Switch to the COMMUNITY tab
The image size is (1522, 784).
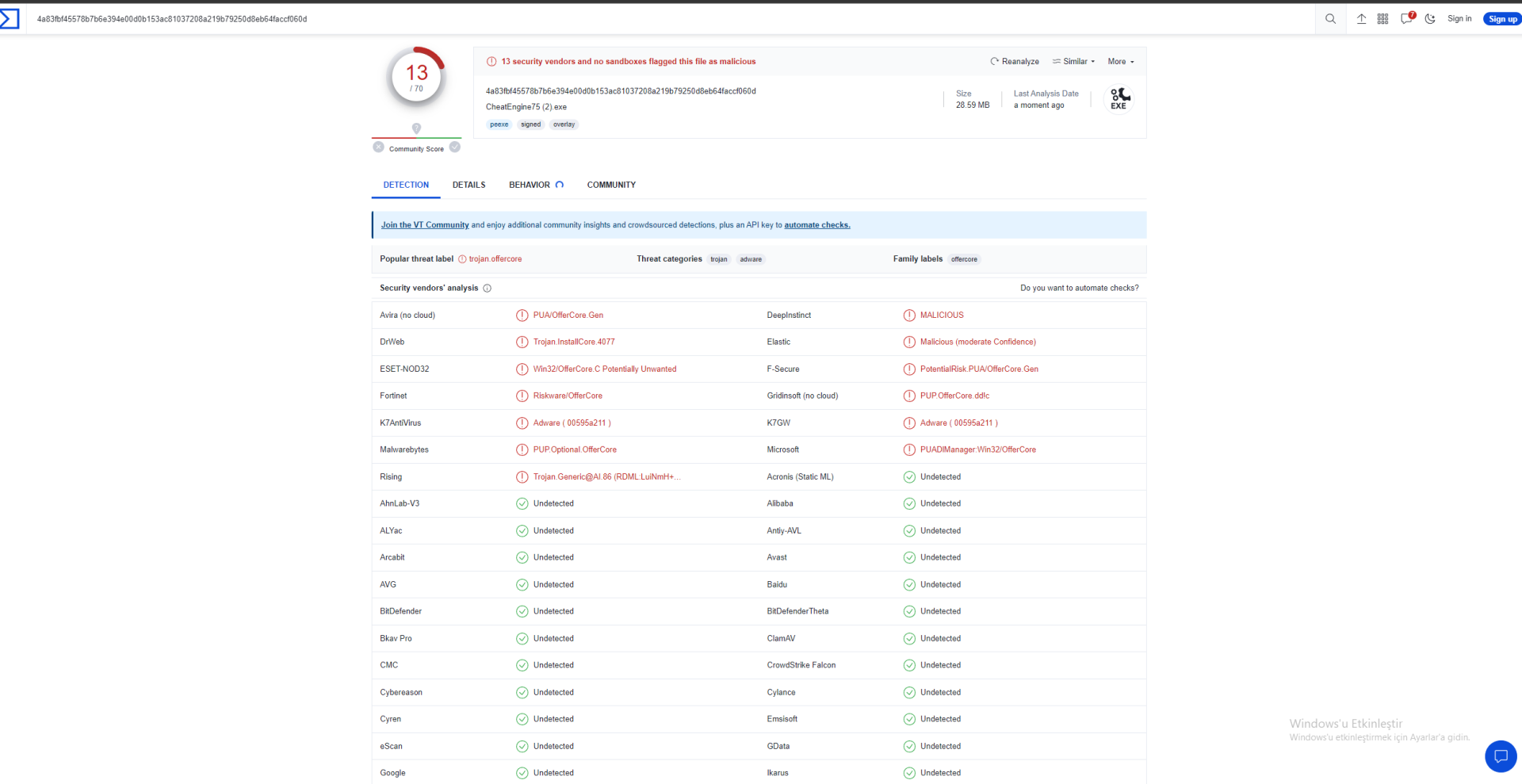tap(611, 185)
